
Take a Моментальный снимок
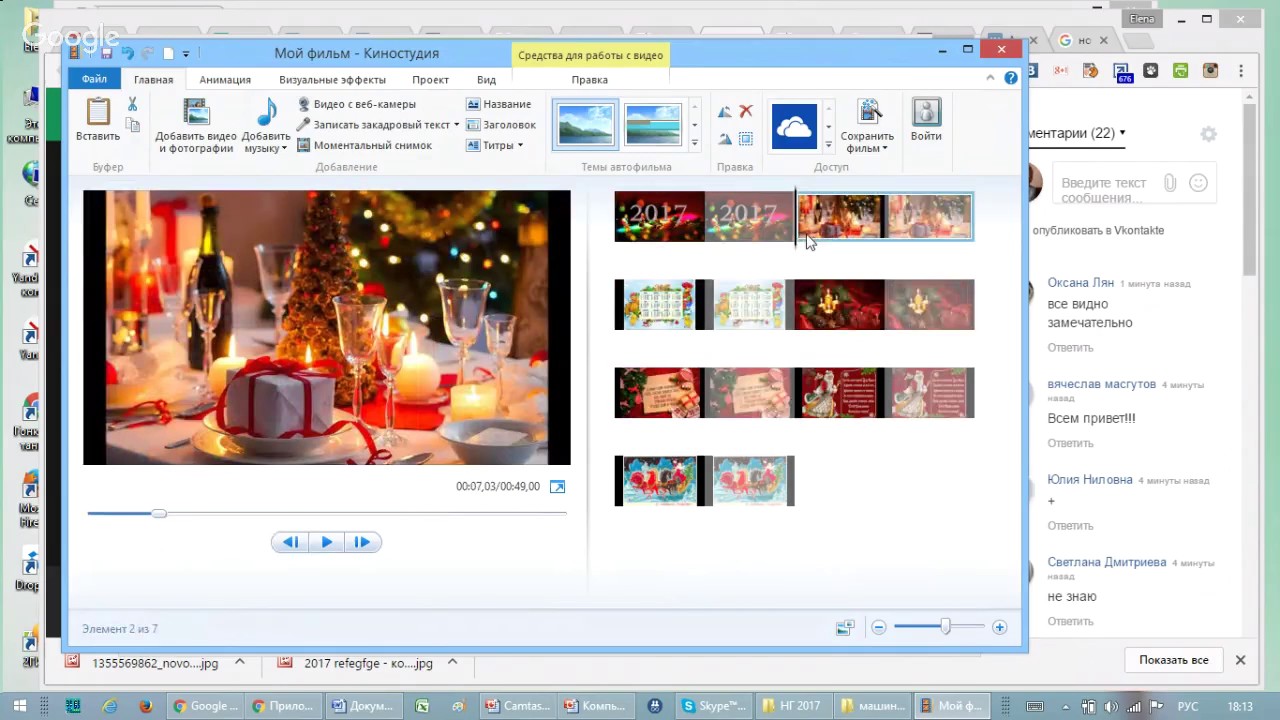[365, 145]
